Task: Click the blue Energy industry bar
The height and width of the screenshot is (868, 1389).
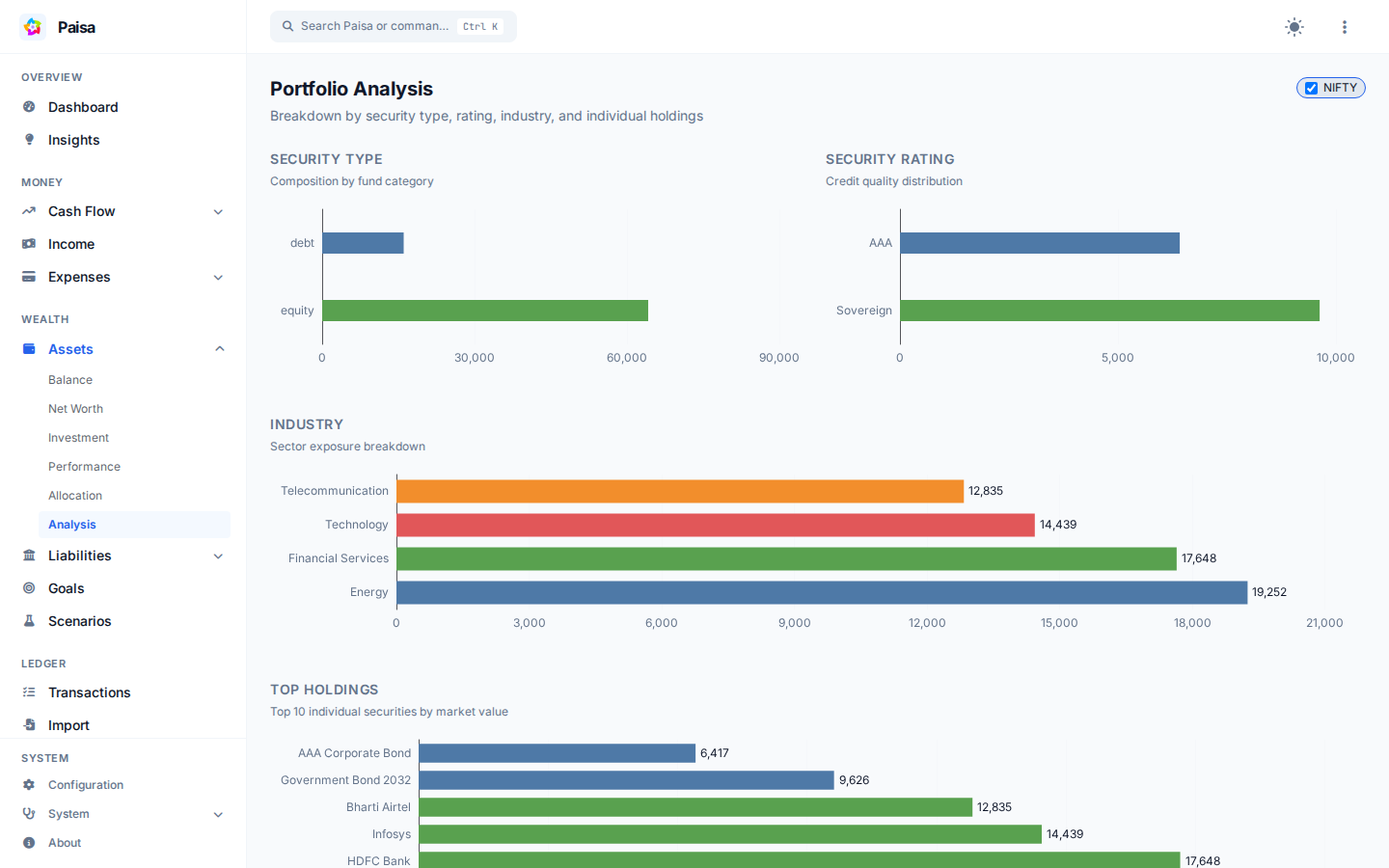Action: coord(822,592)
